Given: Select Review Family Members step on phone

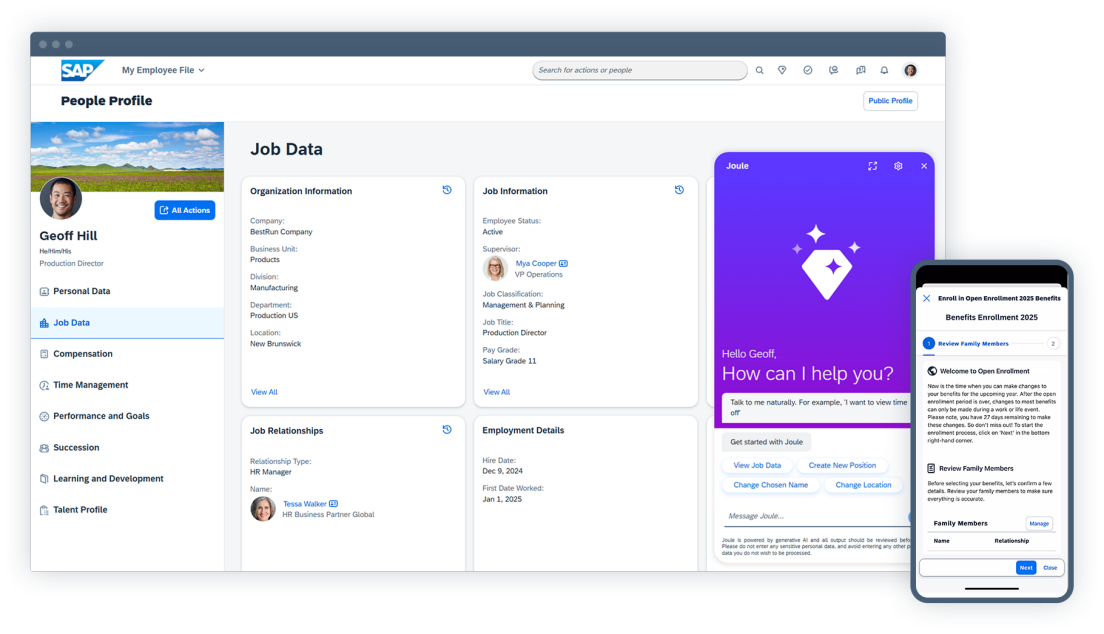Looking at the screenshot, I should 966,344.
